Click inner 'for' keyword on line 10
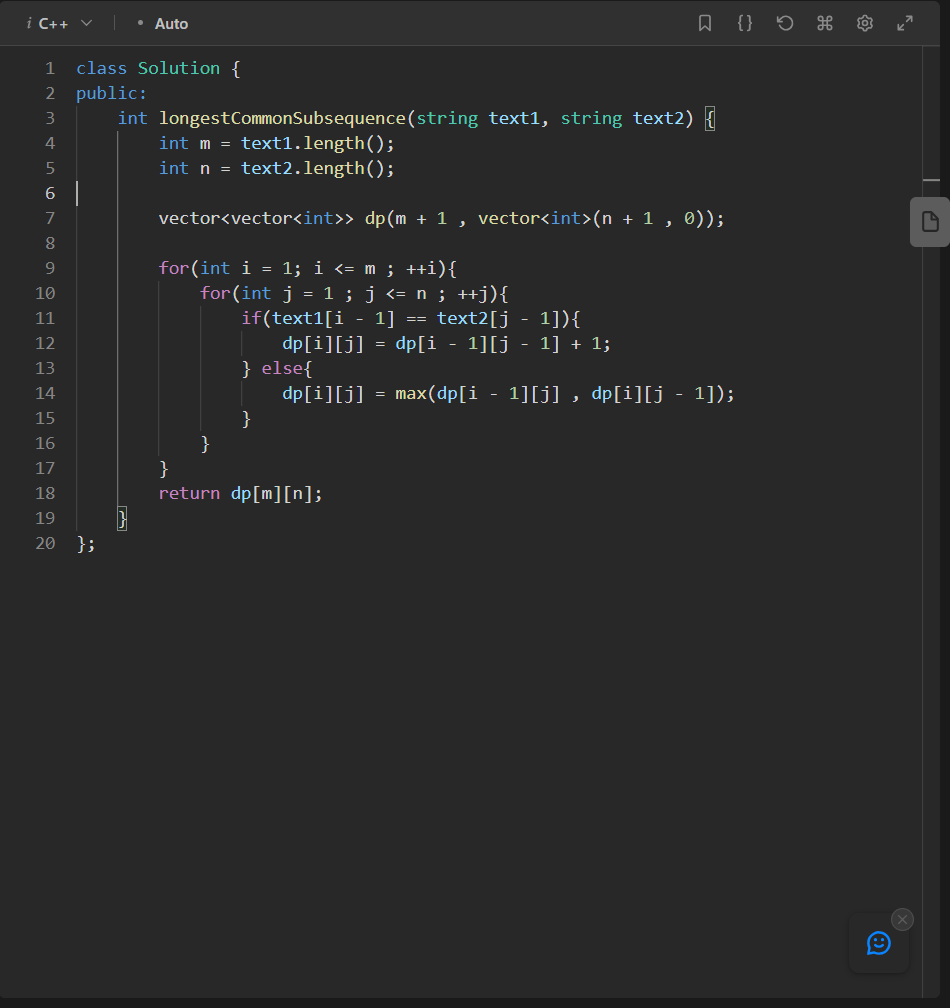 pyautogui.click(x=215, y=293)
